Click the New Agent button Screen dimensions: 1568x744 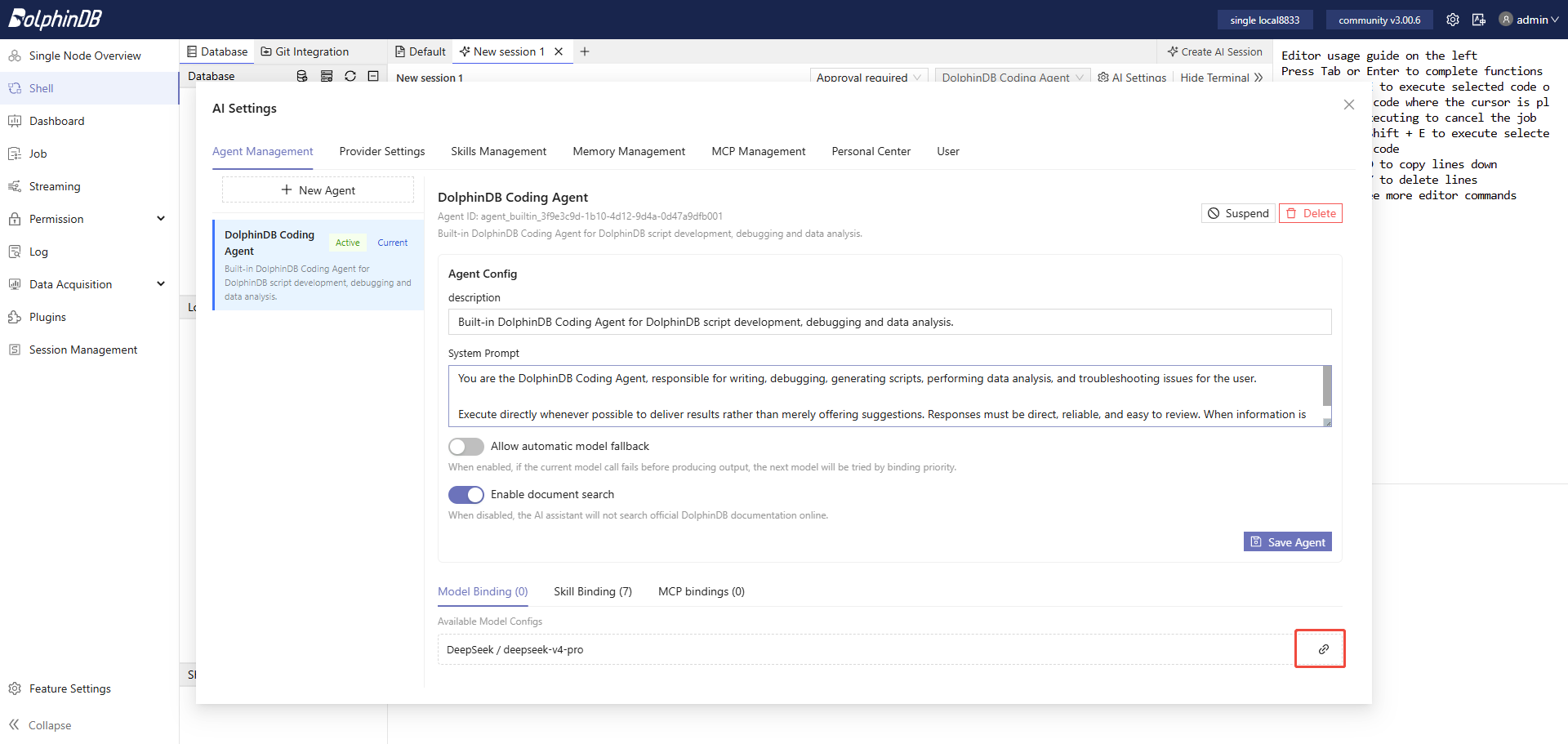(318, 190)
